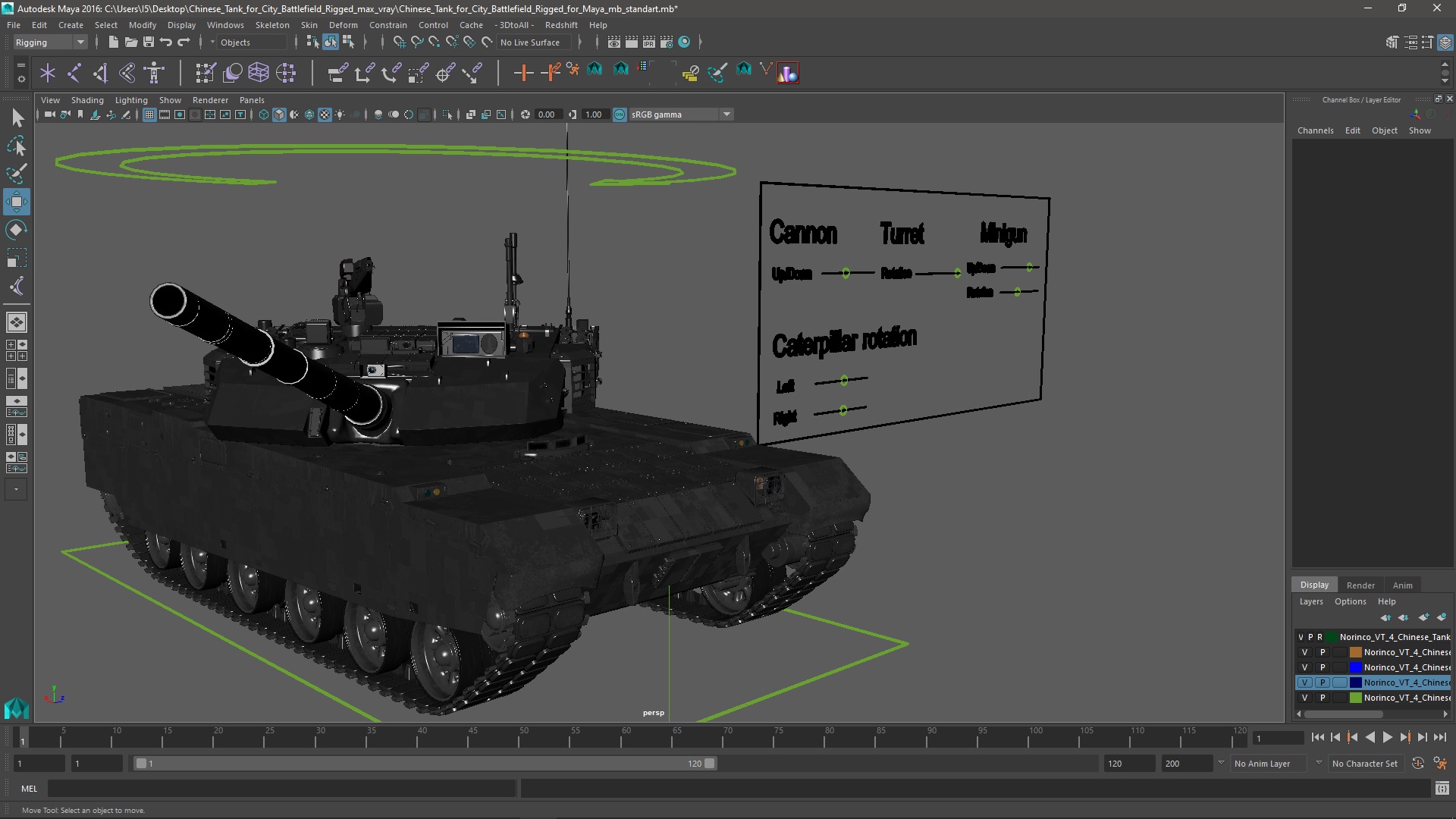Activate the Lasso select tool

(x=17, y=146)
